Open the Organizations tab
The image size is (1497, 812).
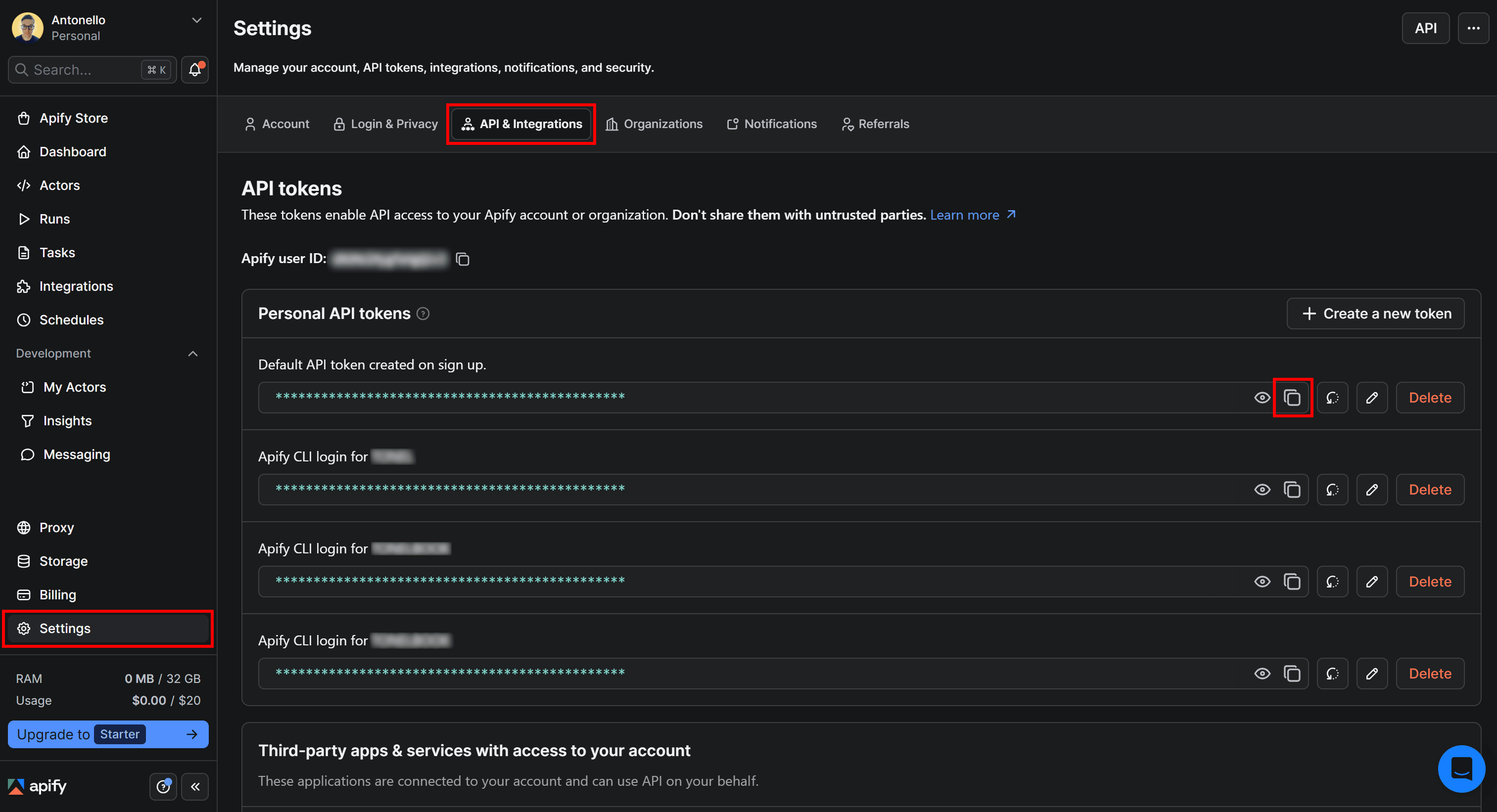tap(654, 124)
